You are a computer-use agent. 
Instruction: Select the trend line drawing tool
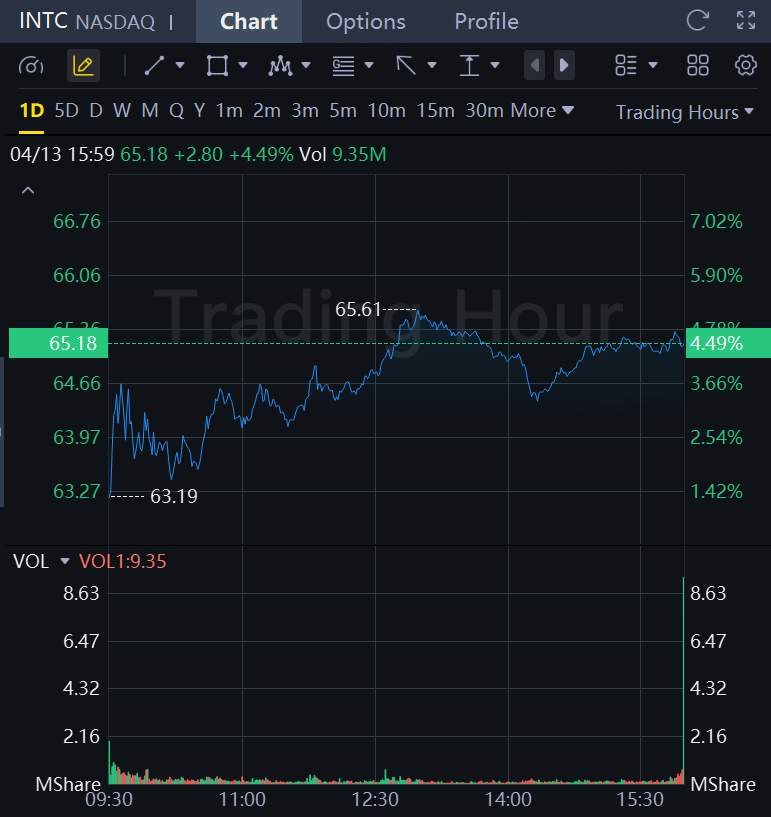coord(154,66)
